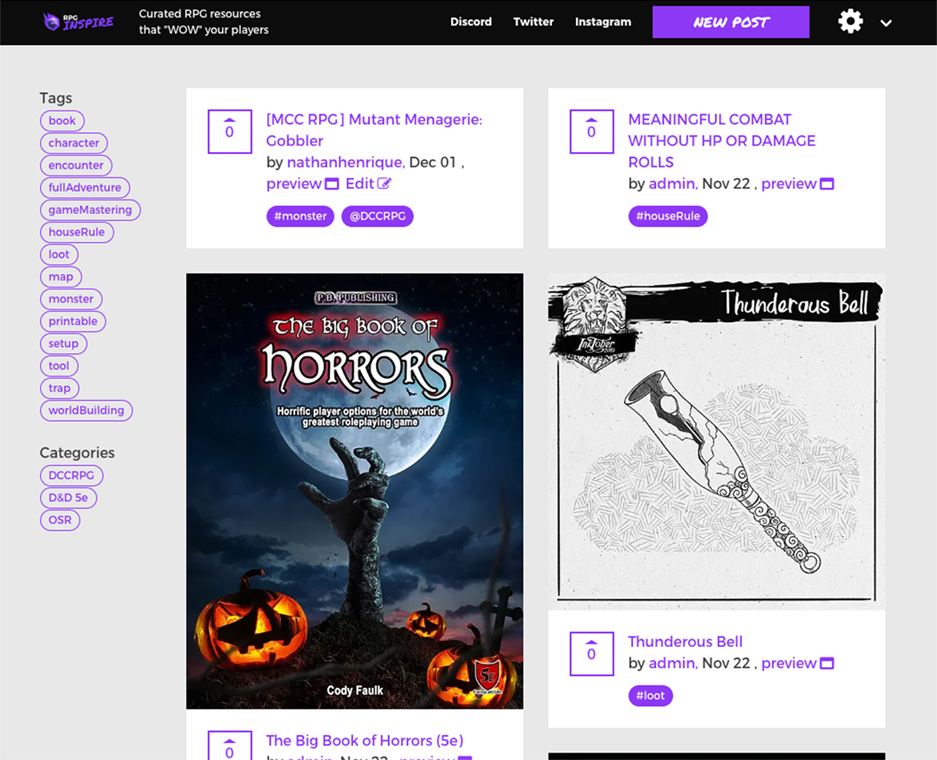Open the [MCC RPG] Mutant Menagerie: Gobbler title

374,130
